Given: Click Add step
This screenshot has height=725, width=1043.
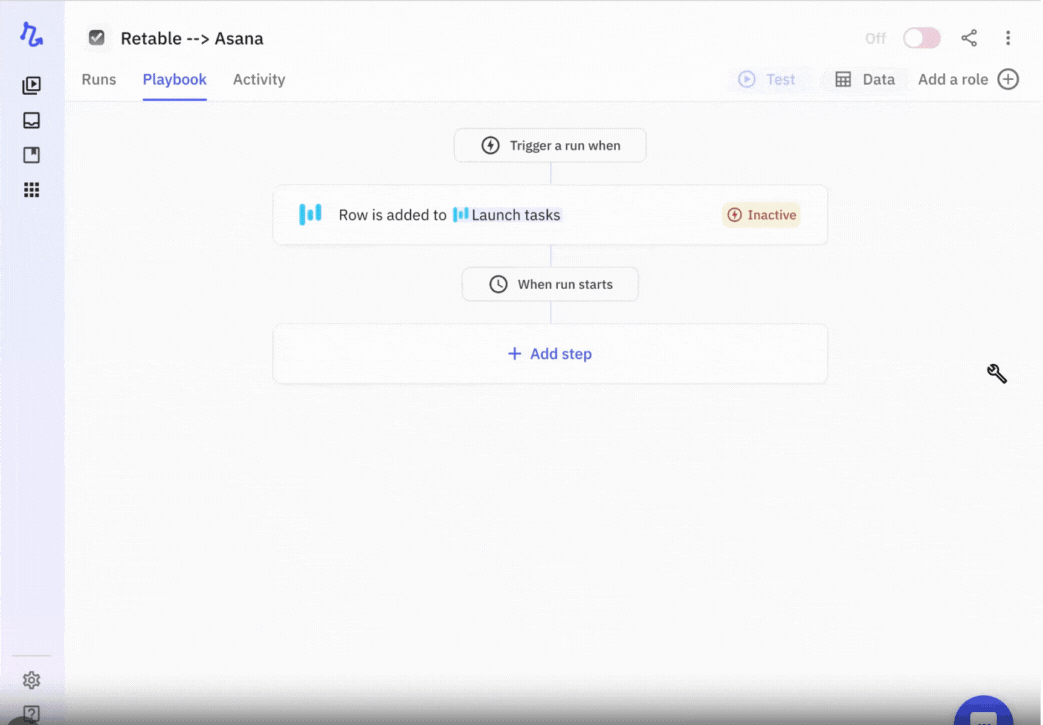Looking at the screenshot, I should [550, 354].
